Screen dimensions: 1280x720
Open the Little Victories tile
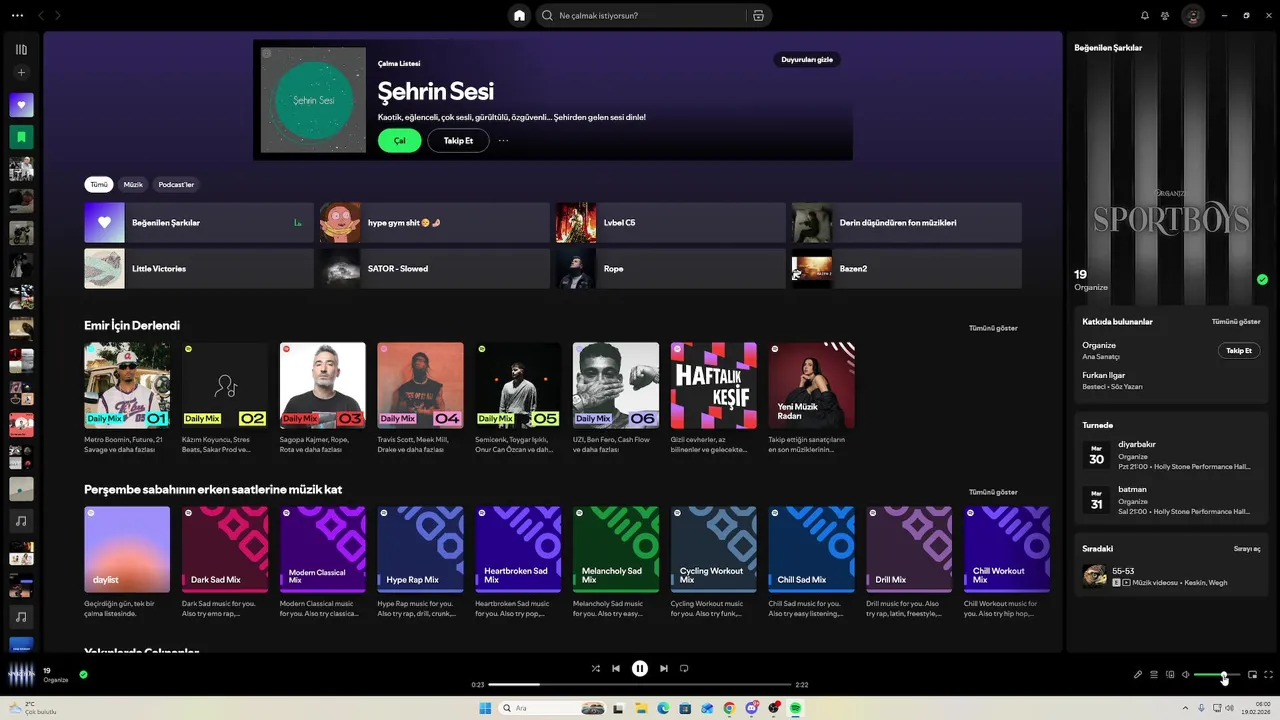click(199, 269)
